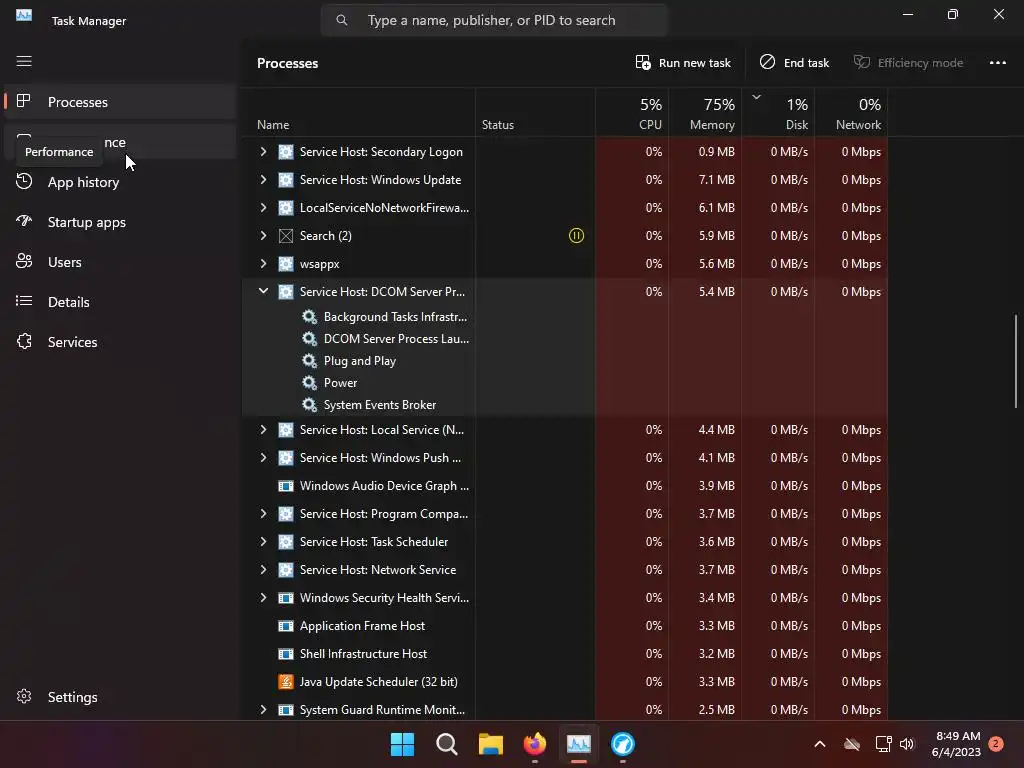Click the Services puzzle icon
This screenshot has height=768, width=1024.
point(24,341)
